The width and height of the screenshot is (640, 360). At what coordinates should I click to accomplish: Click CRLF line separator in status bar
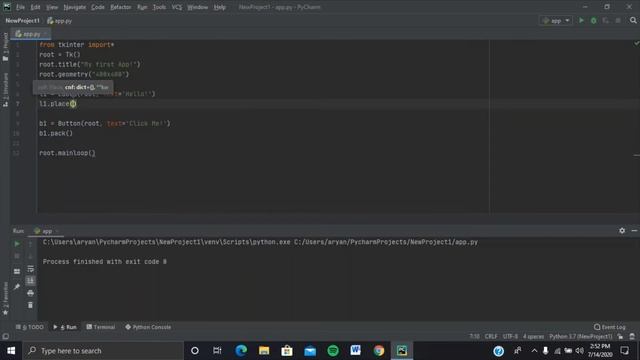(491, 337)
